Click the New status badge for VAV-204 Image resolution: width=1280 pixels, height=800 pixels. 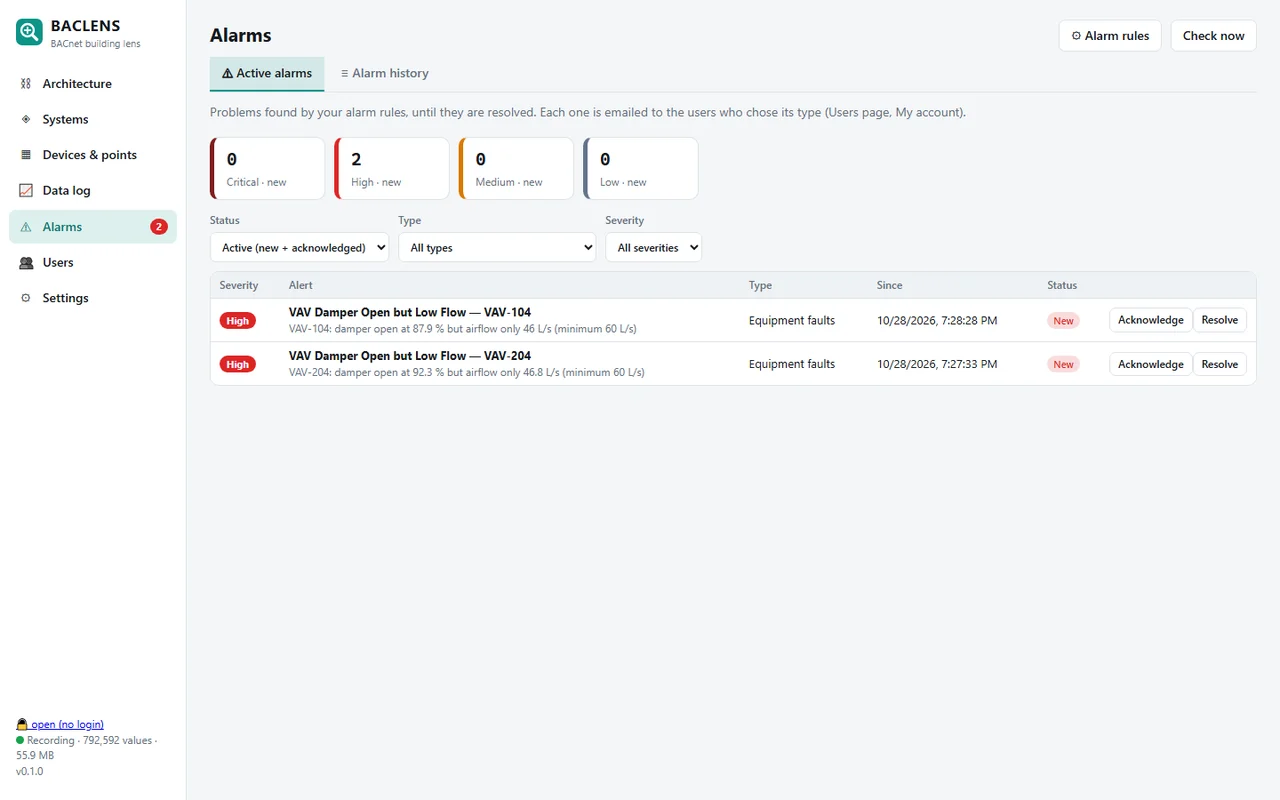(x=1063, y=364)
